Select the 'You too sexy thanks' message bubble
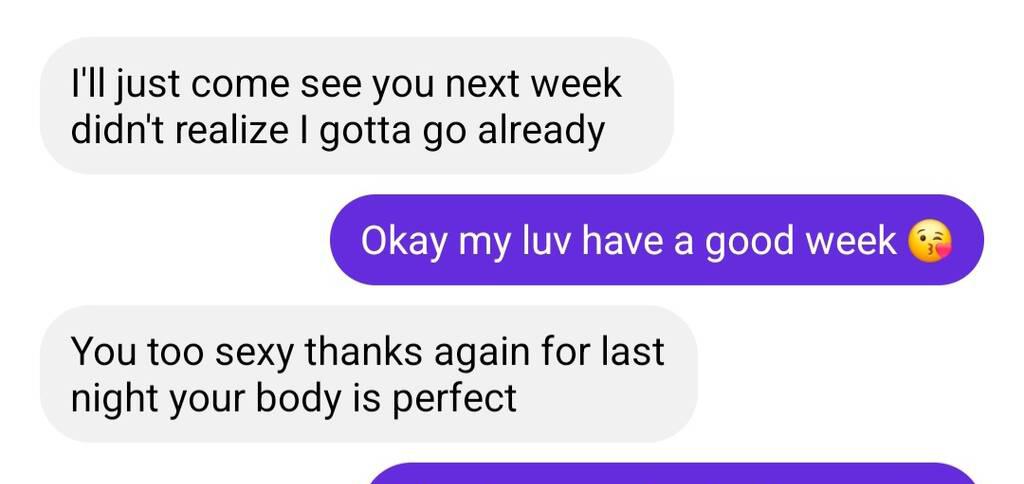 [369, 374]
